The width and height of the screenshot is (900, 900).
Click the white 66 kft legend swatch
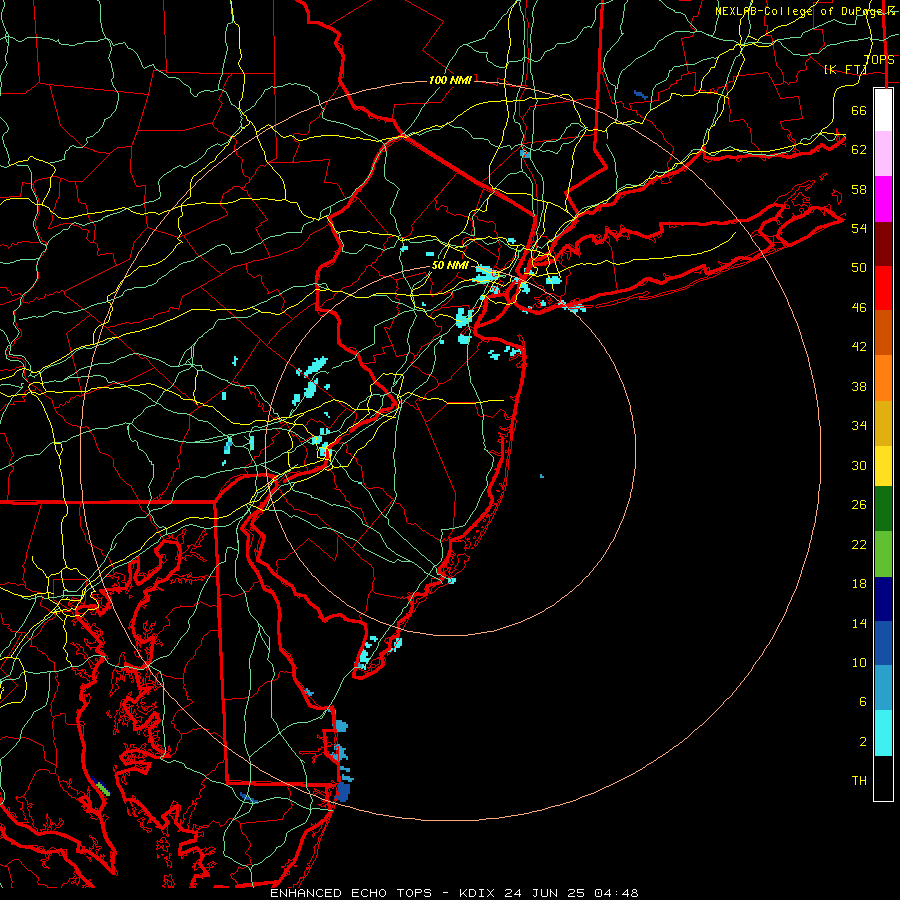(x=883, y=110)
